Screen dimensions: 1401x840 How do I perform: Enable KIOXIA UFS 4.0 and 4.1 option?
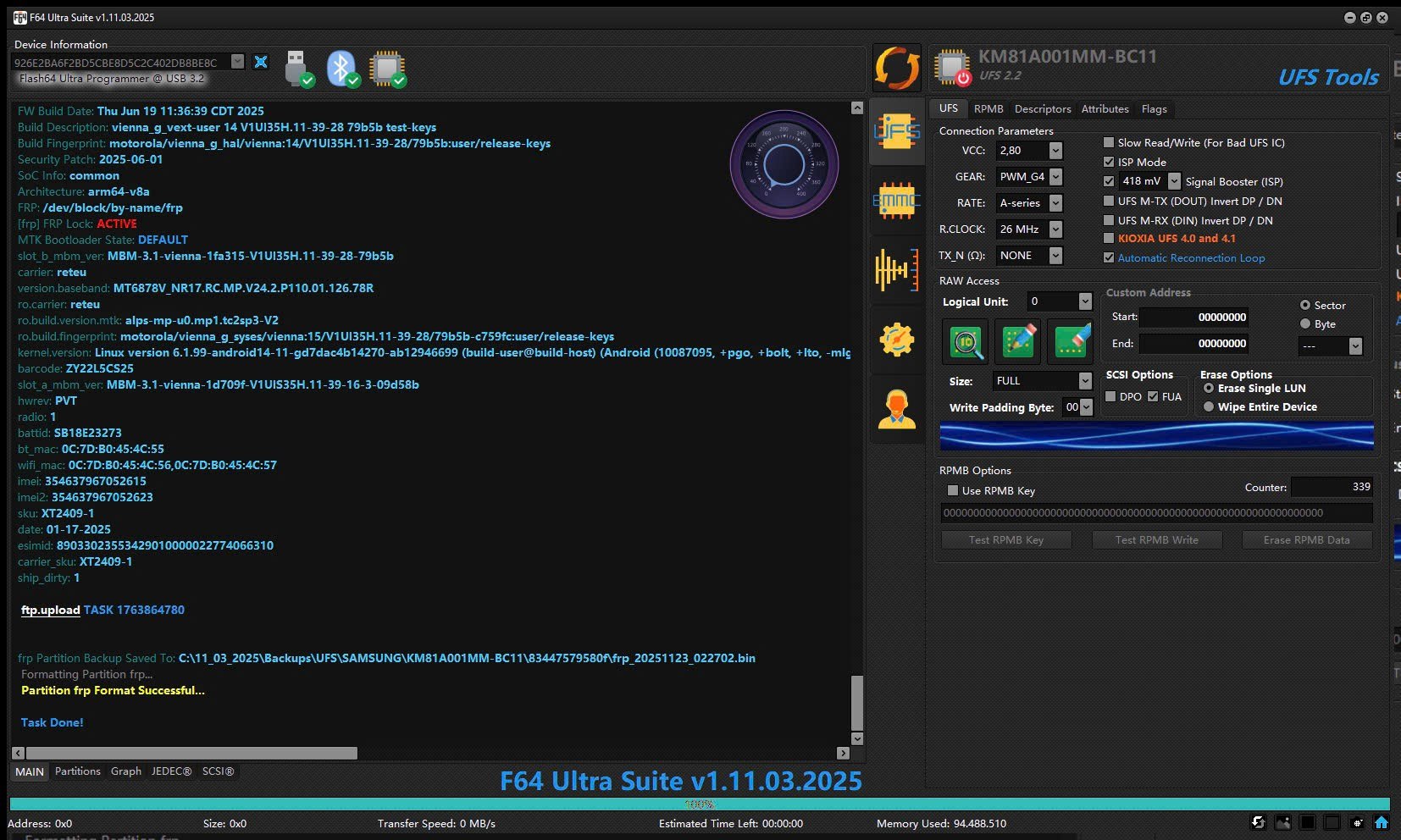(x=1109, y=238)
